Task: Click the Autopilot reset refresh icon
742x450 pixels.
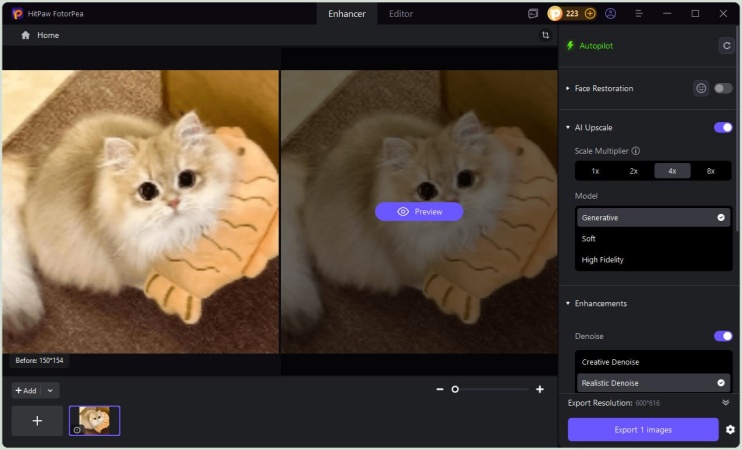Action: (724, 45)
